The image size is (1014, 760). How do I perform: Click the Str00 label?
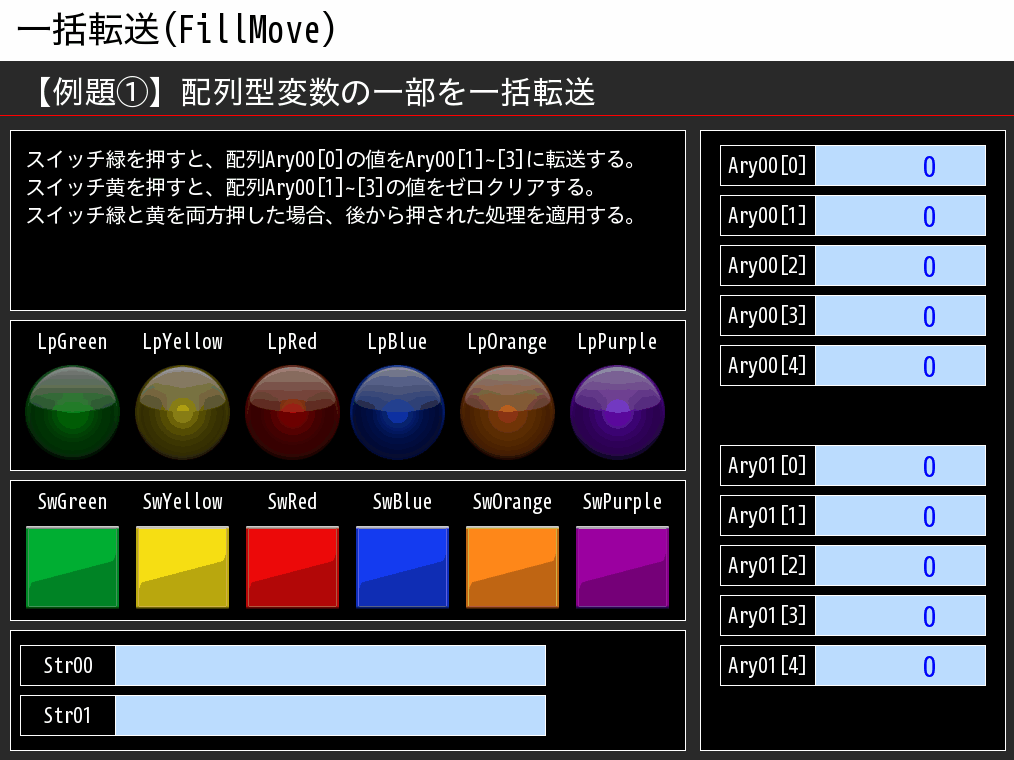[68, 666]
